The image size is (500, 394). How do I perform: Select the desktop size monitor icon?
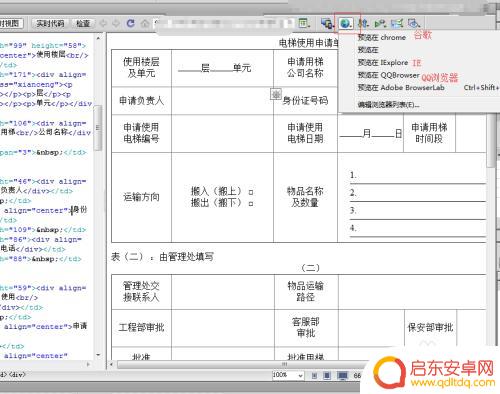[342, 376]
